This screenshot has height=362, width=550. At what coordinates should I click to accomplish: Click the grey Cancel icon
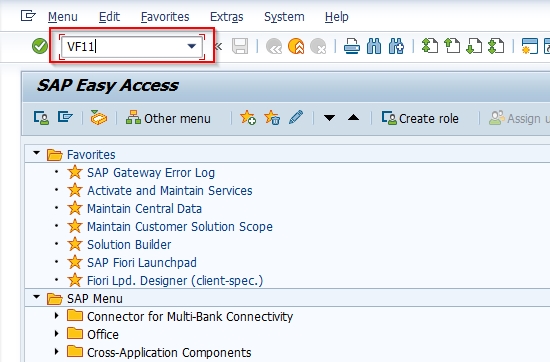click(x=318, y=46)
